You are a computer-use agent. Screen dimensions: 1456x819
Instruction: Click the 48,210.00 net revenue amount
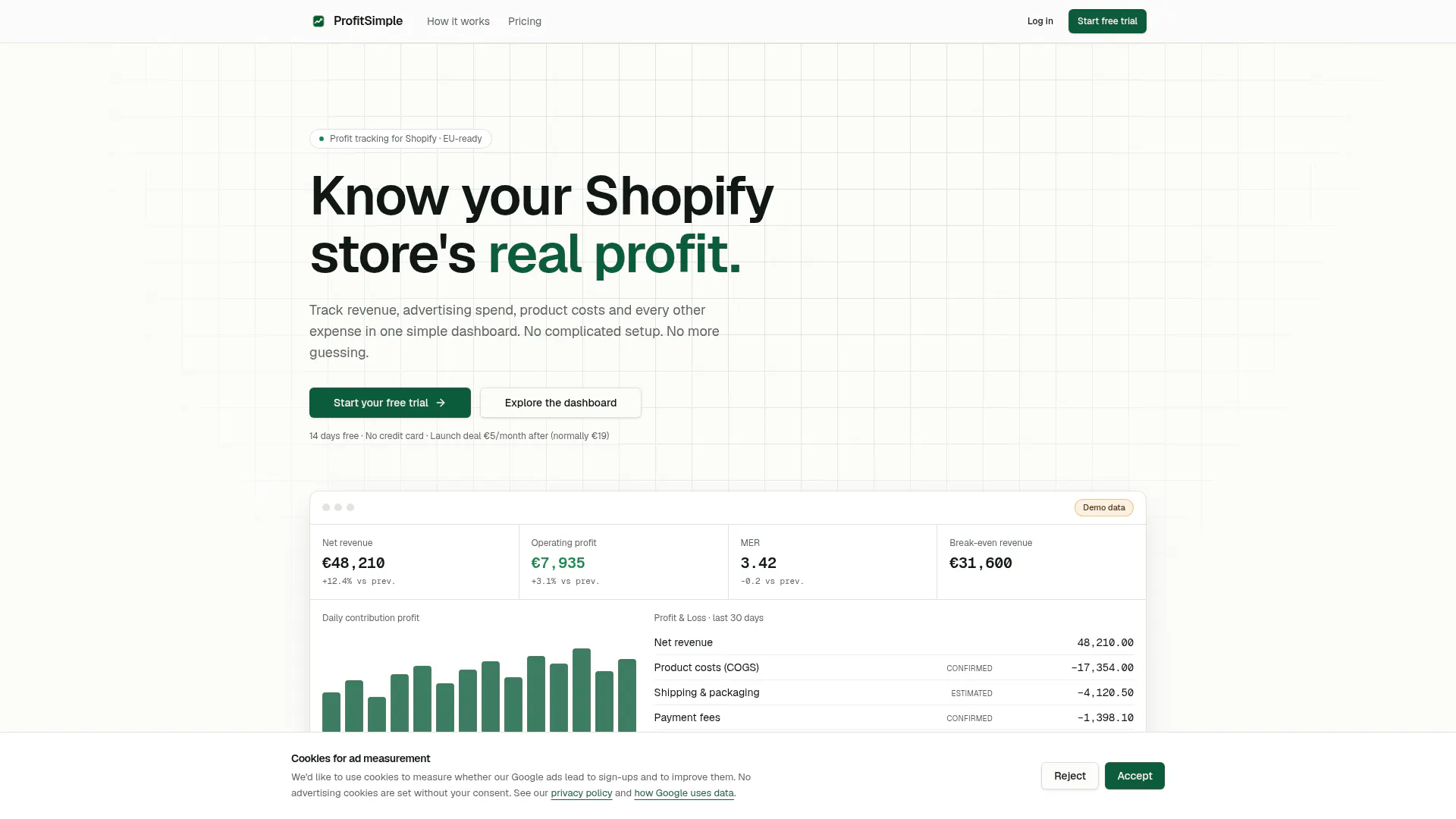(x=1105, y=642)
